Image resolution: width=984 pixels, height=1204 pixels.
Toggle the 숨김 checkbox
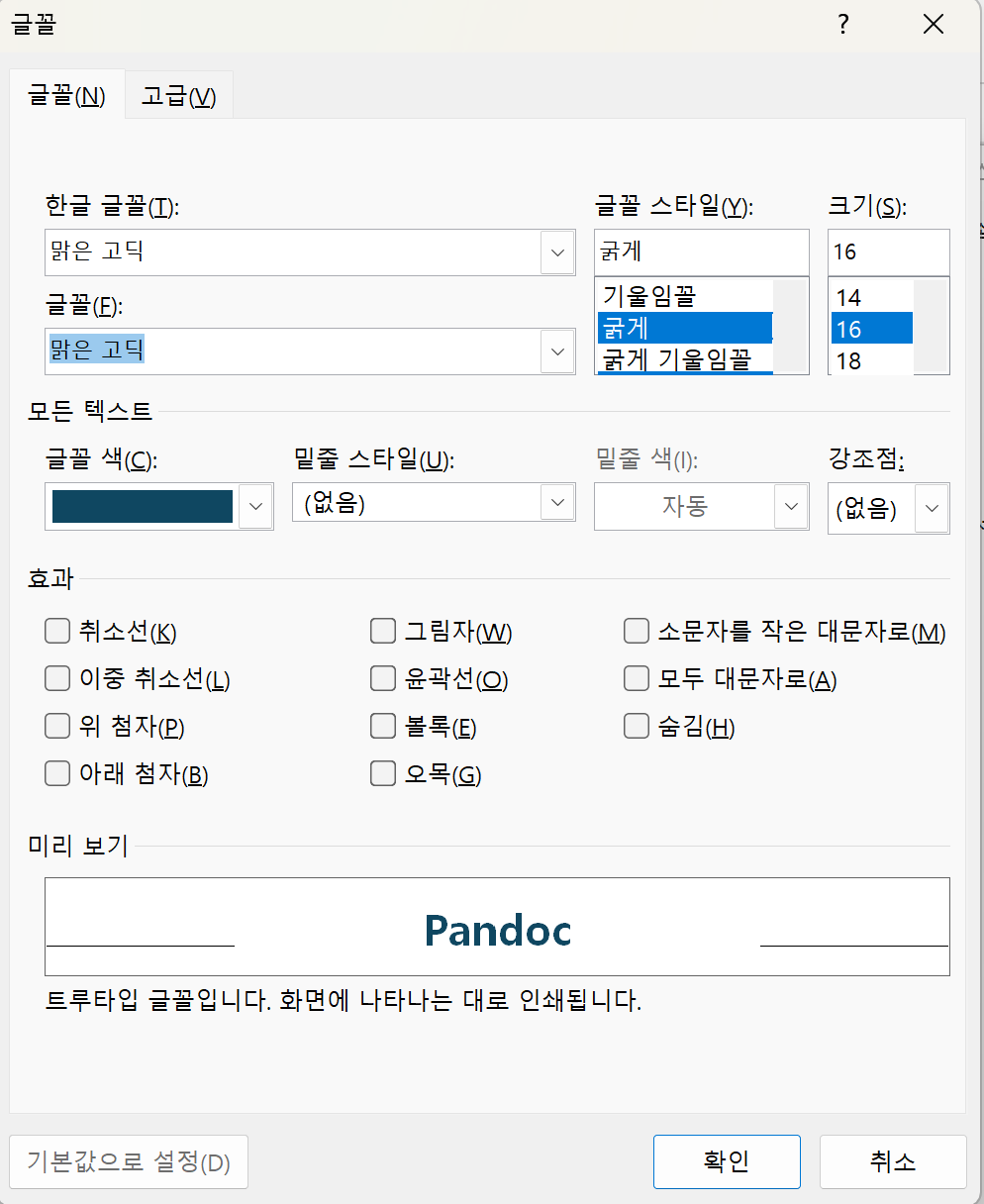coord(637,726)
